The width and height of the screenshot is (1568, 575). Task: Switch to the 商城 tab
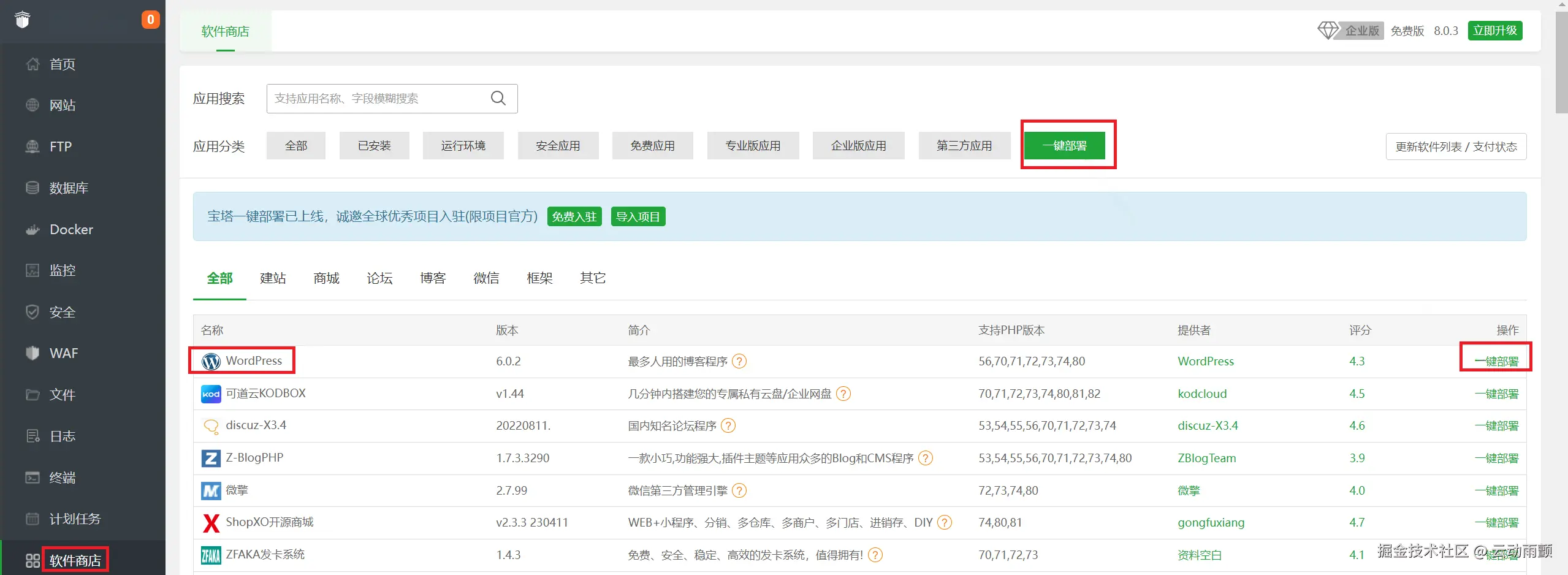pos(326,278)
